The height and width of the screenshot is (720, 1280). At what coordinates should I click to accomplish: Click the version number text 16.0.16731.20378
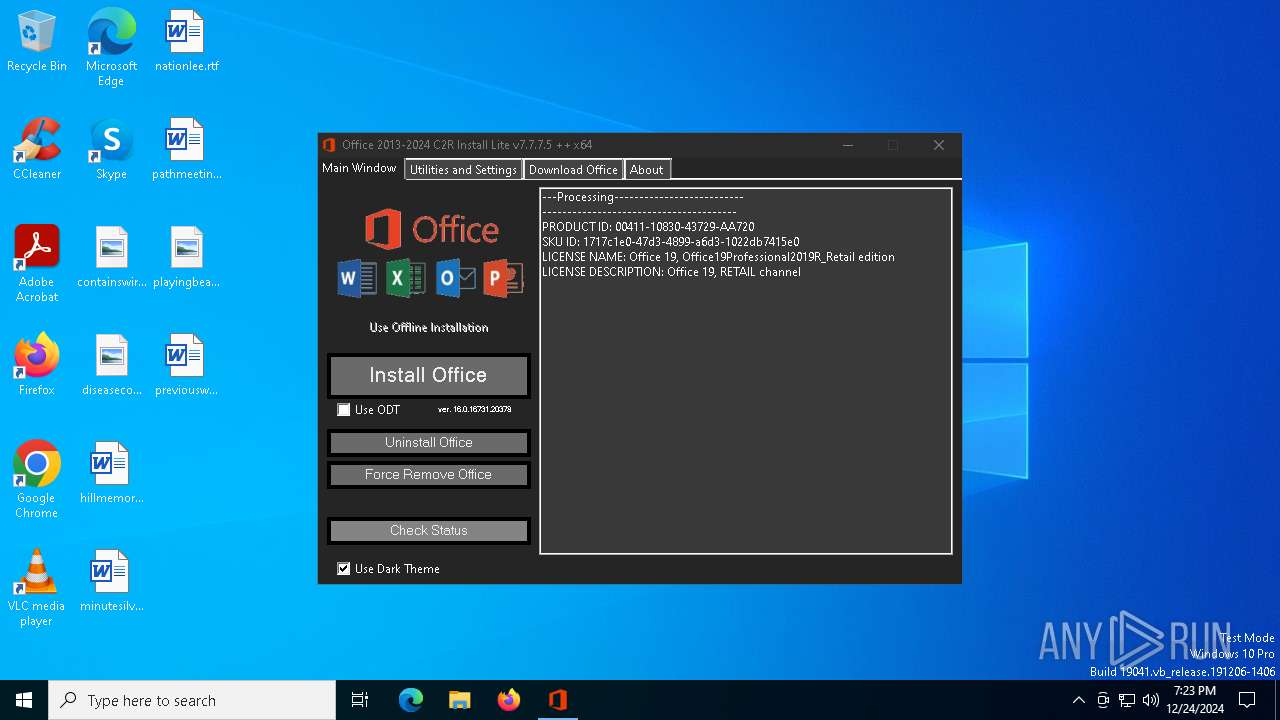tap(474, 410)
